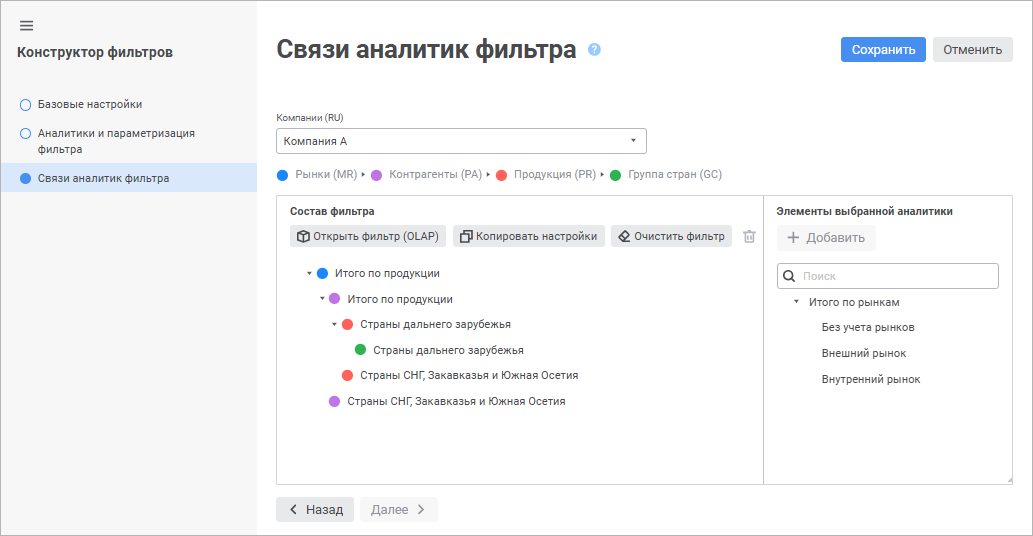This screenshot has height=536, width=1033.
Task: Open the hamburger menu icon
Action: coord(26,26)
